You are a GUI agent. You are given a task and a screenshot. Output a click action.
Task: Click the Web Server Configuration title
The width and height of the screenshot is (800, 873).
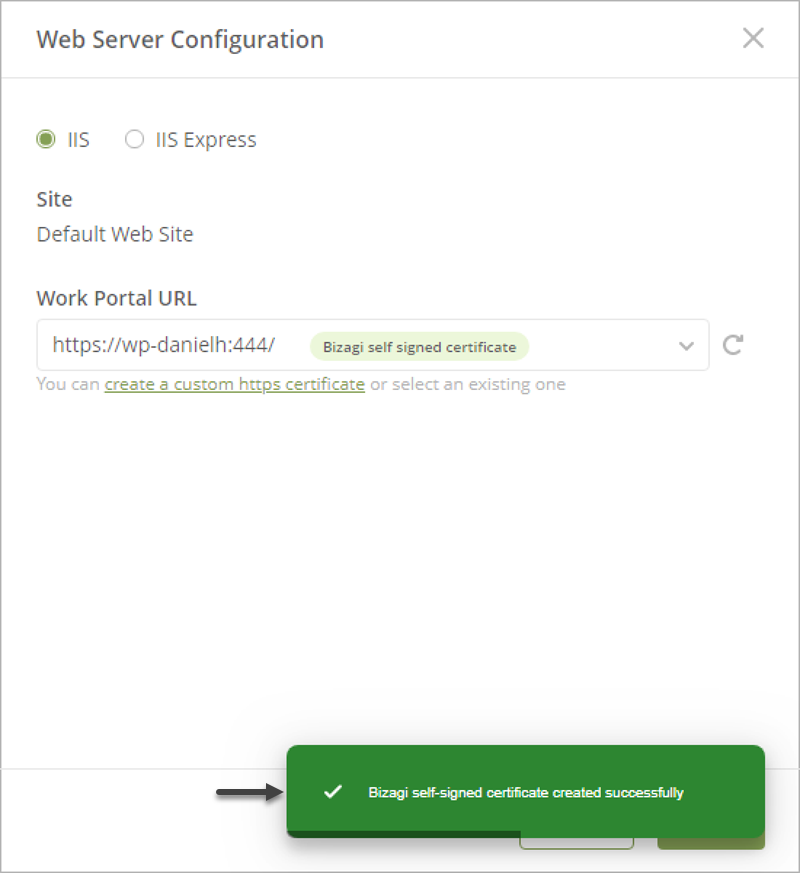pyautogui.click(x=180, y=40)
